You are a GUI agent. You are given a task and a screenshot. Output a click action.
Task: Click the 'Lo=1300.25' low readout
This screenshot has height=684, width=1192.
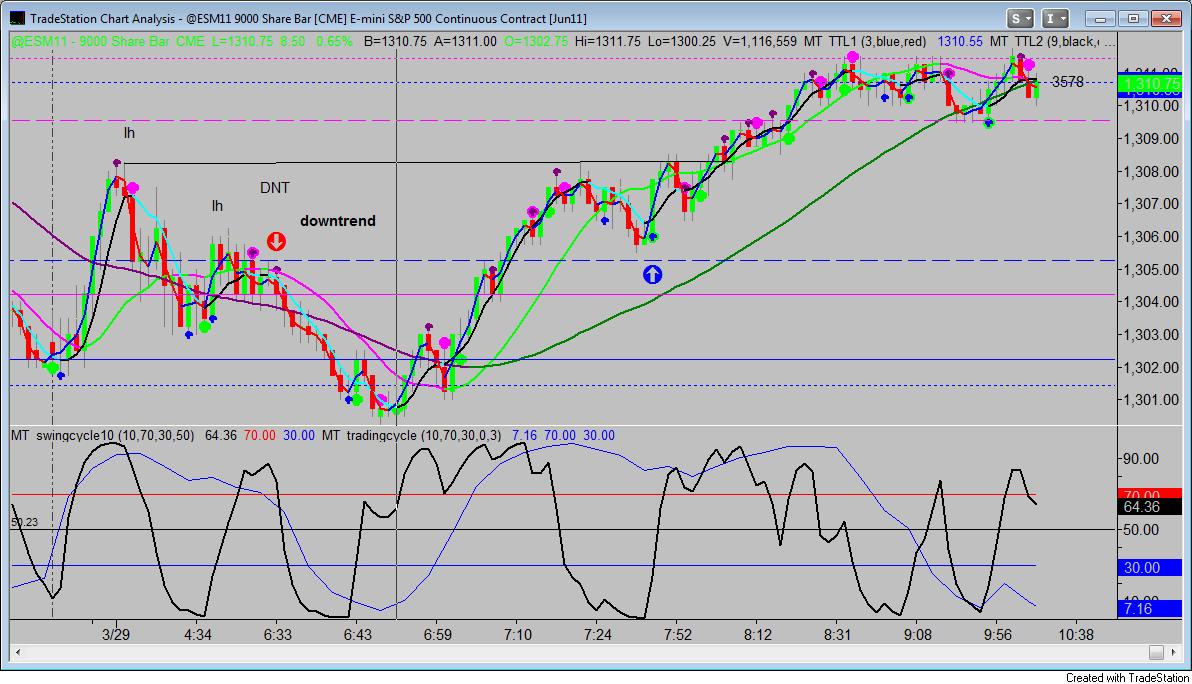click(682, 41)
